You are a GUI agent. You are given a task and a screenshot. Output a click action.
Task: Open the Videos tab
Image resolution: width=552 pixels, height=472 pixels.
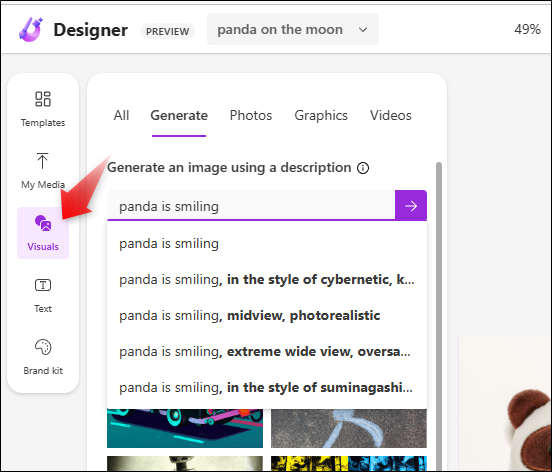(x=391, y=115)
